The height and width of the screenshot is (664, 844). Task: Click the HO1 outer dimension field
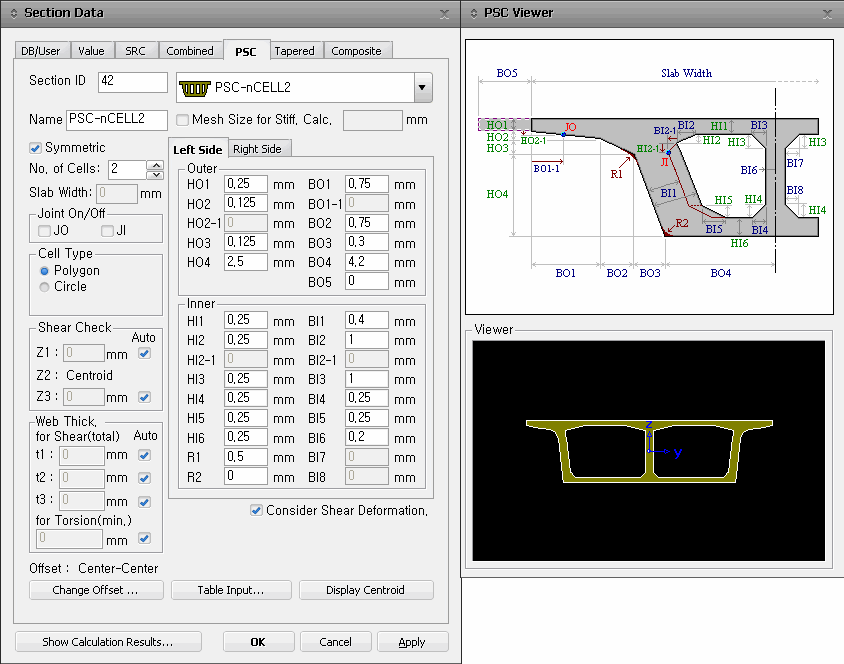(x=245, y=184)
